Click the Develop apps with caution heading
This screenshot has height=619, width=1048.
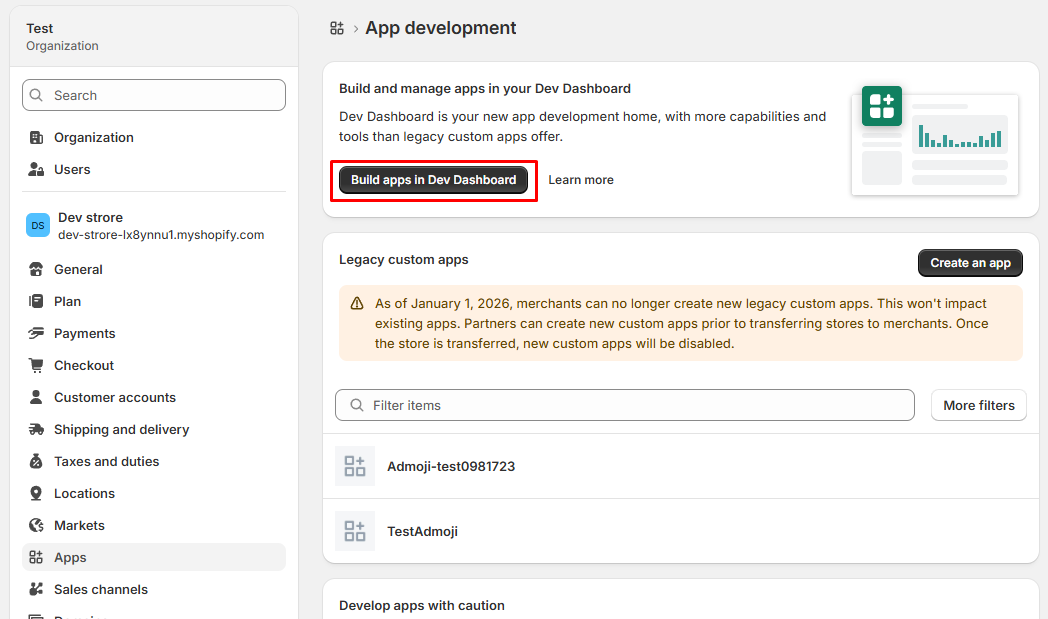422,605
